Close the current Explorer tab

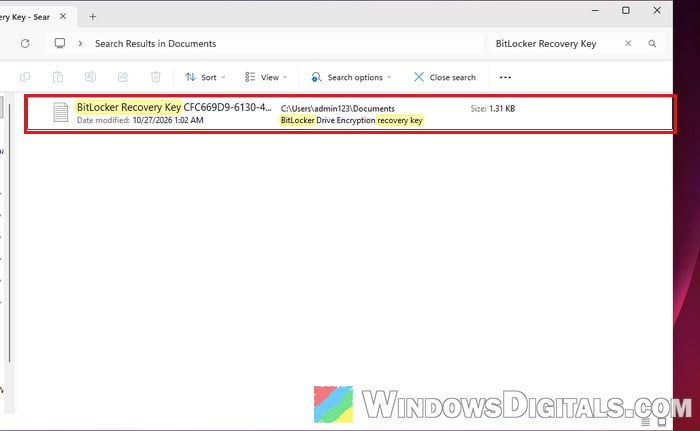click(x=63, y=17)
